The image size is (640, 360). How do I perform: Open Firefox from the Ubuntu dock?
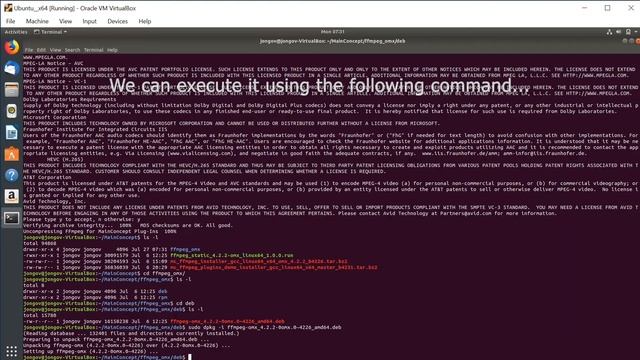click(12, 47)
